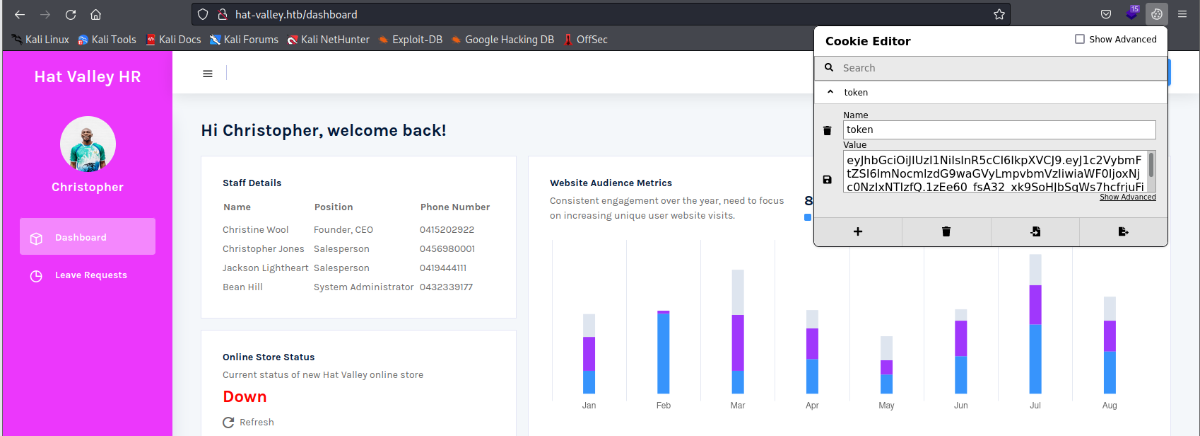Image resolution: width=1200 pixels, height=436 pixels.
Task: Collapse the token cookie entry
Action: 829,92
